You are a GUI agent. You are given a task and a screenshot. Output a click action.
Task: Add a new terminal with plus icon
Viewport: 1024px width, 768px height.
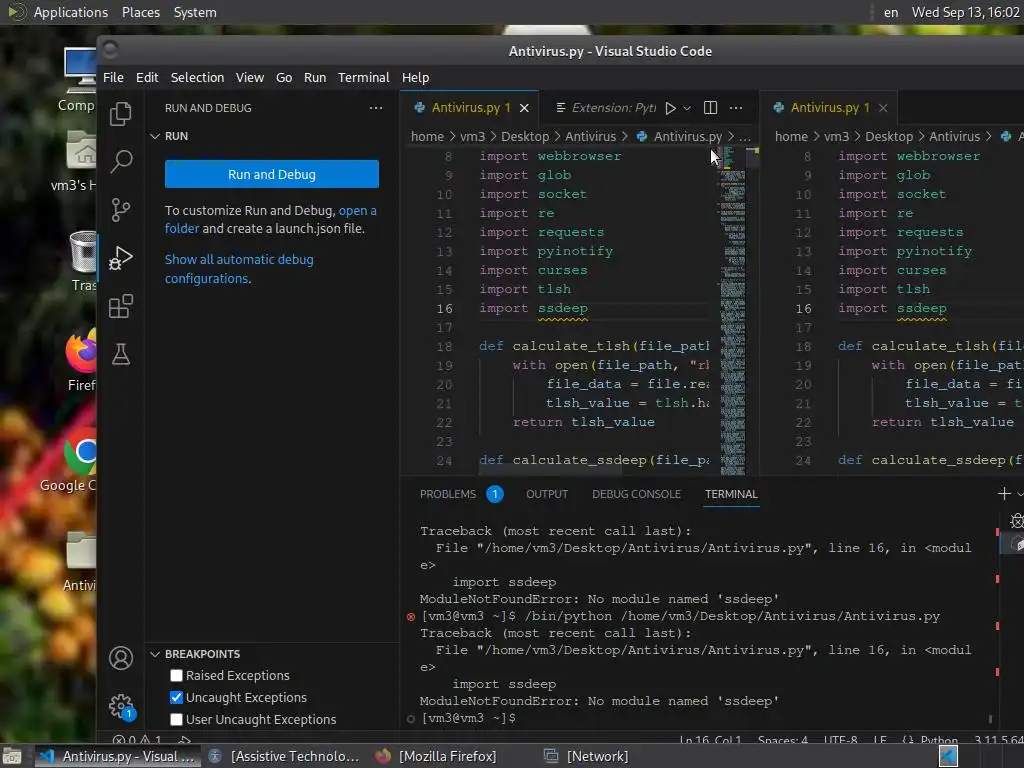1004,494
